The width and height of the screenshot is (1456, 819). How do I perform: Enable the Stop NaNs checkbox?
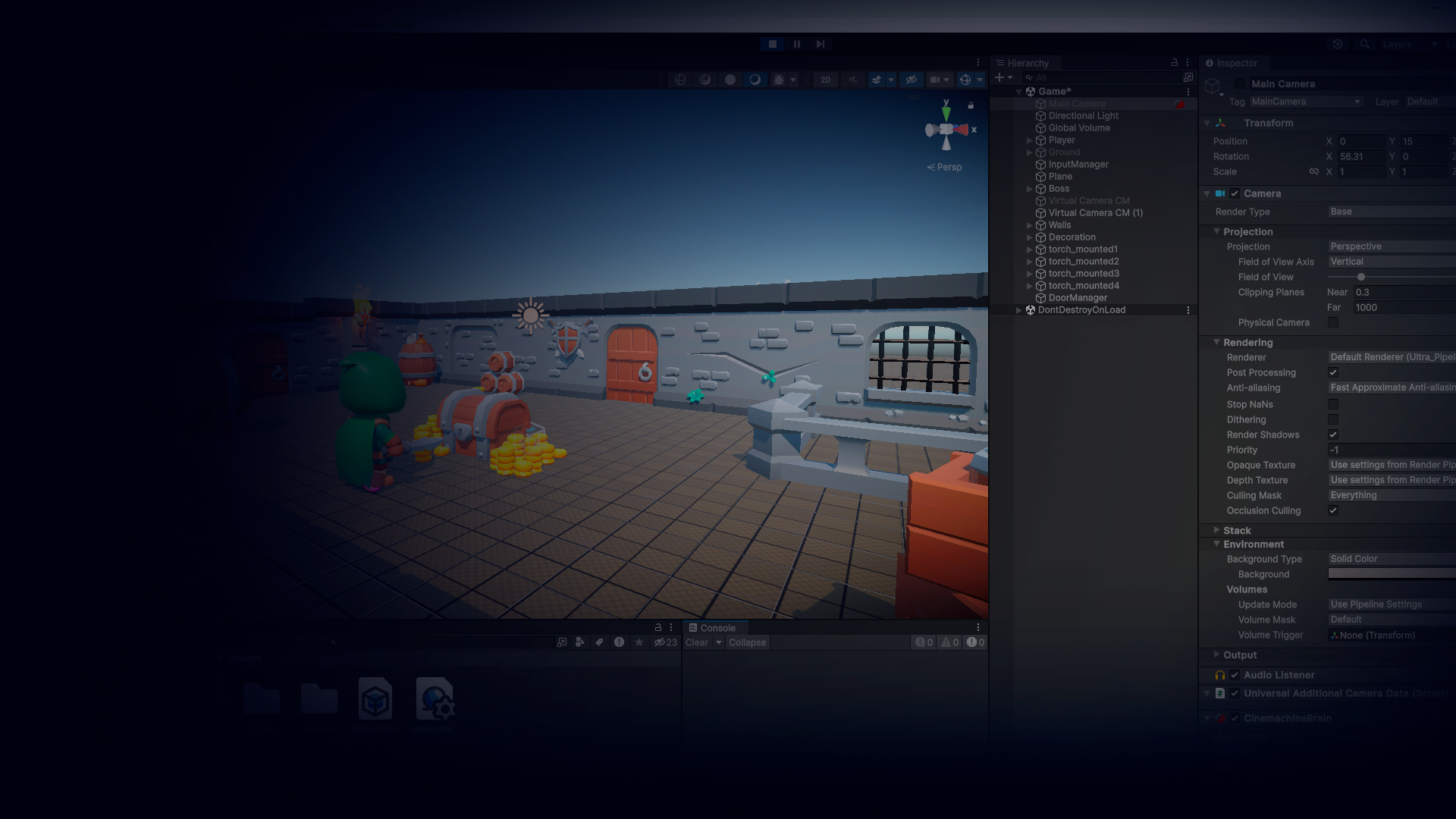(1333, 404)
